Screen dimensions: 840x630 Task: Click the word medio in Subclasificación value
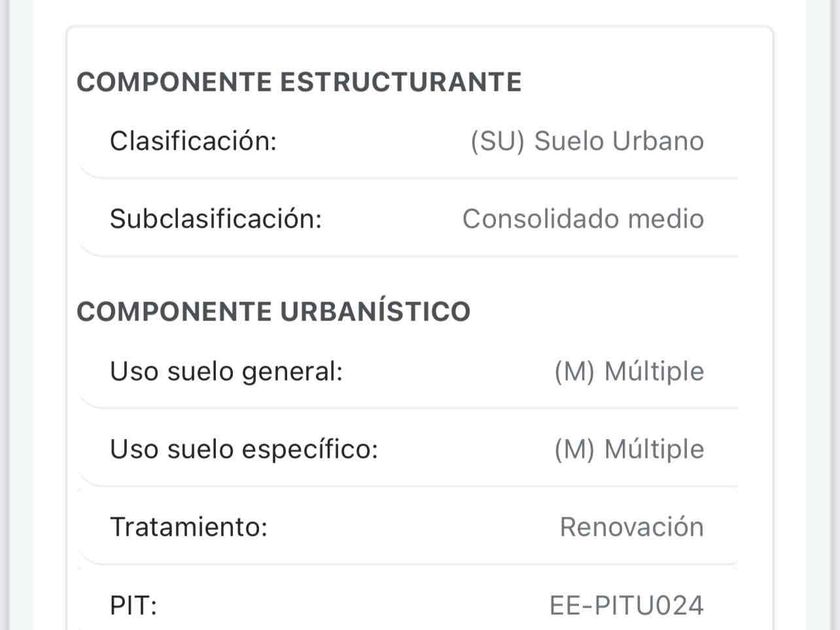point(666,219)
